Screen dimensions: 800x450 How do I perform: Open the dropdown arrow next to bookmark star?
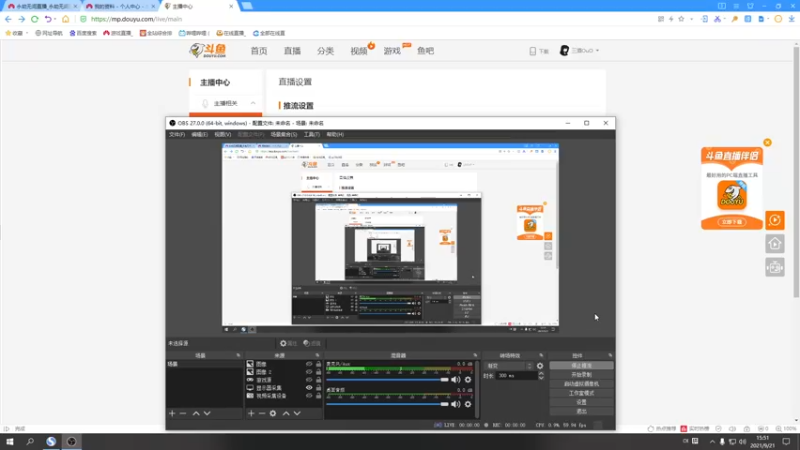click(691, 19)
